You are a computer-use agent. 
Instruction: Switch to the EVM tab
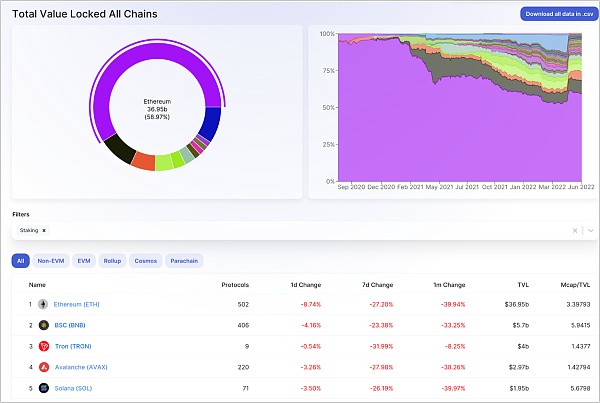click(84, 261)
